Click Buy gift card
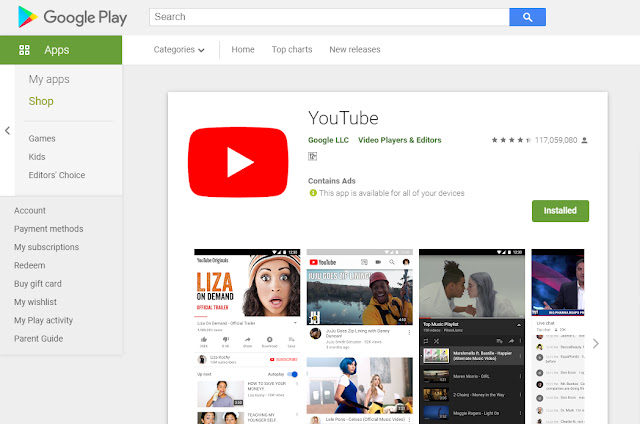 pos(38,284)
